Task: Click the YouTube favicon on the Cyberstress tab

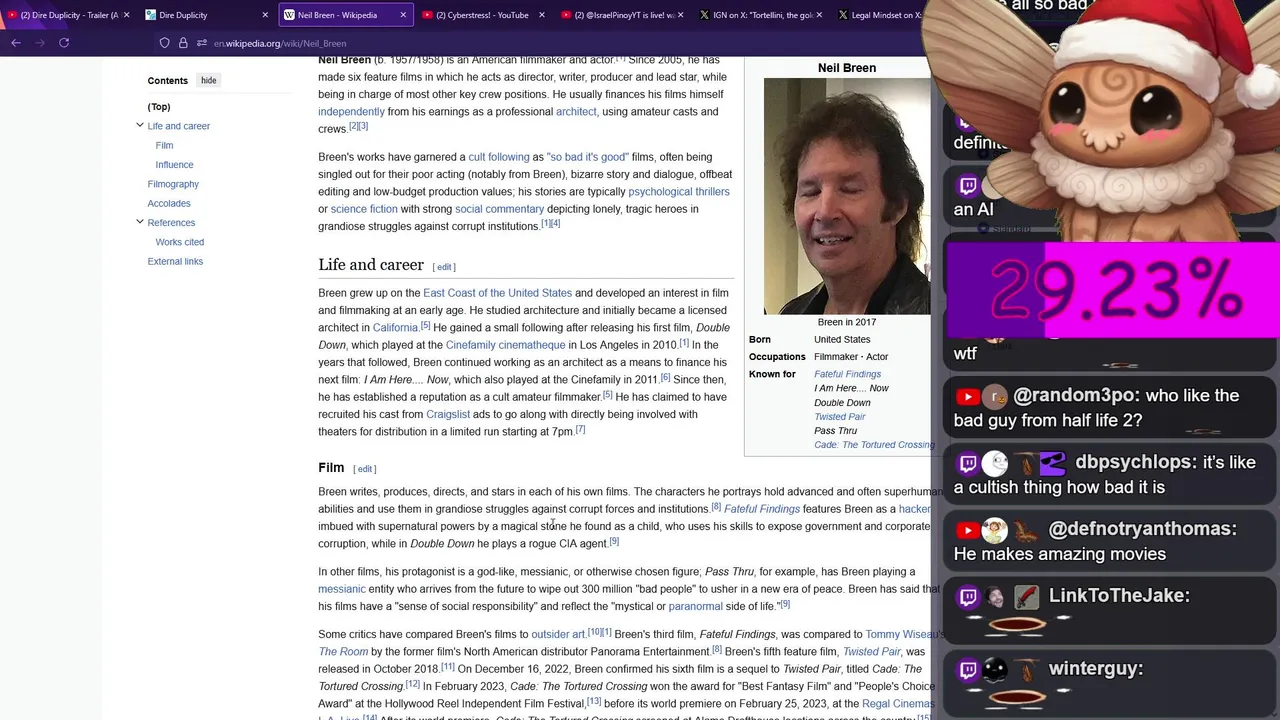Action: coord(427,15)
